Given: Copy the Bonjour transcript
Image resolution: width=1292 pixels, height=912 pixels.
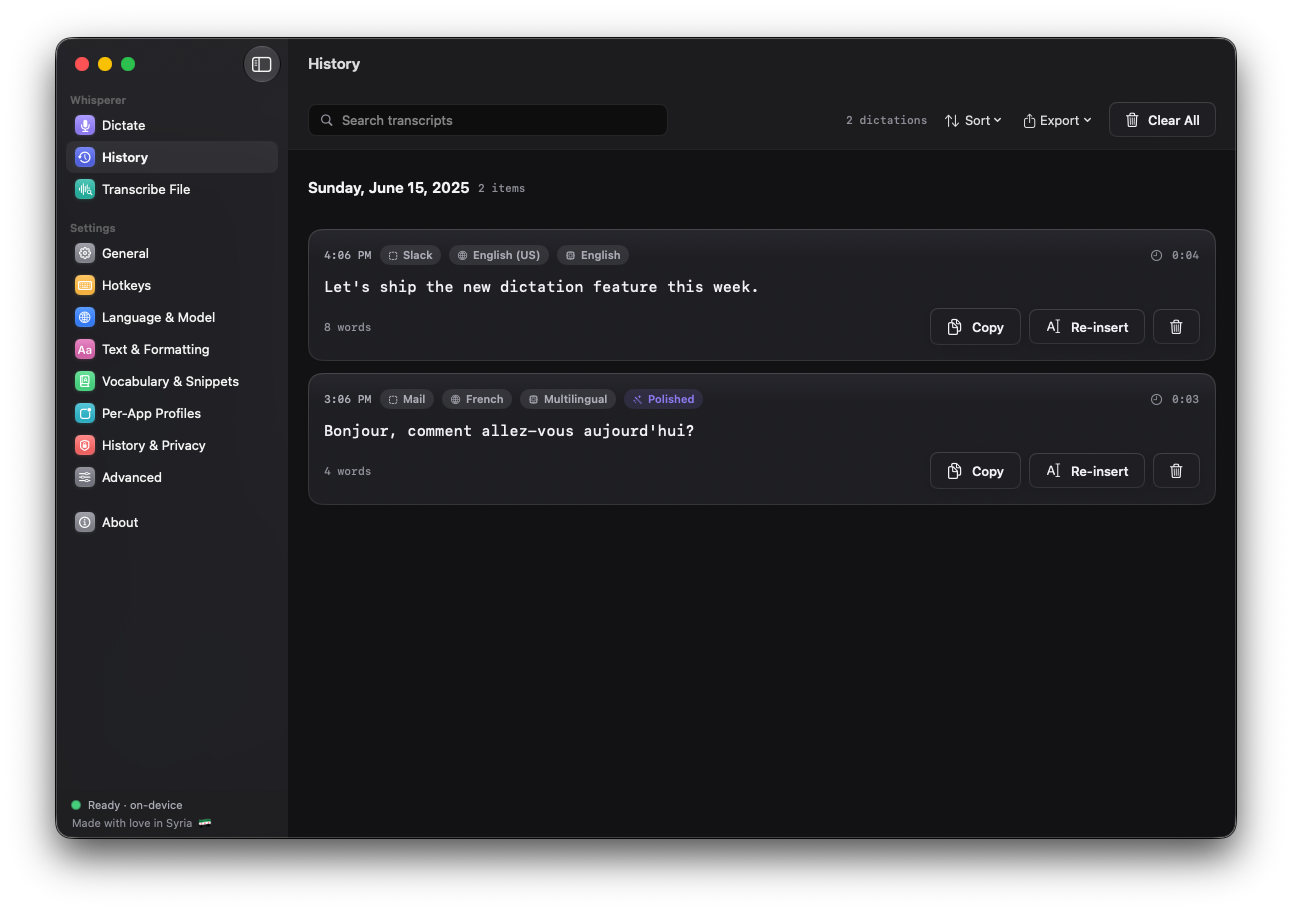Looking at the screenshot, I should pyautogui.click(x=975, y=471).
